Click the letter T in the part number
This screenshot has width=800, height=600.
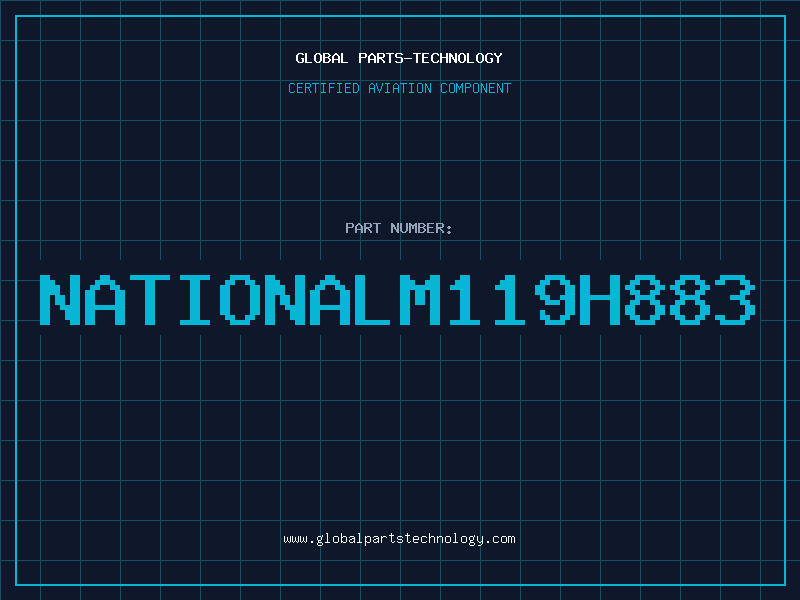tap(150, 299)
